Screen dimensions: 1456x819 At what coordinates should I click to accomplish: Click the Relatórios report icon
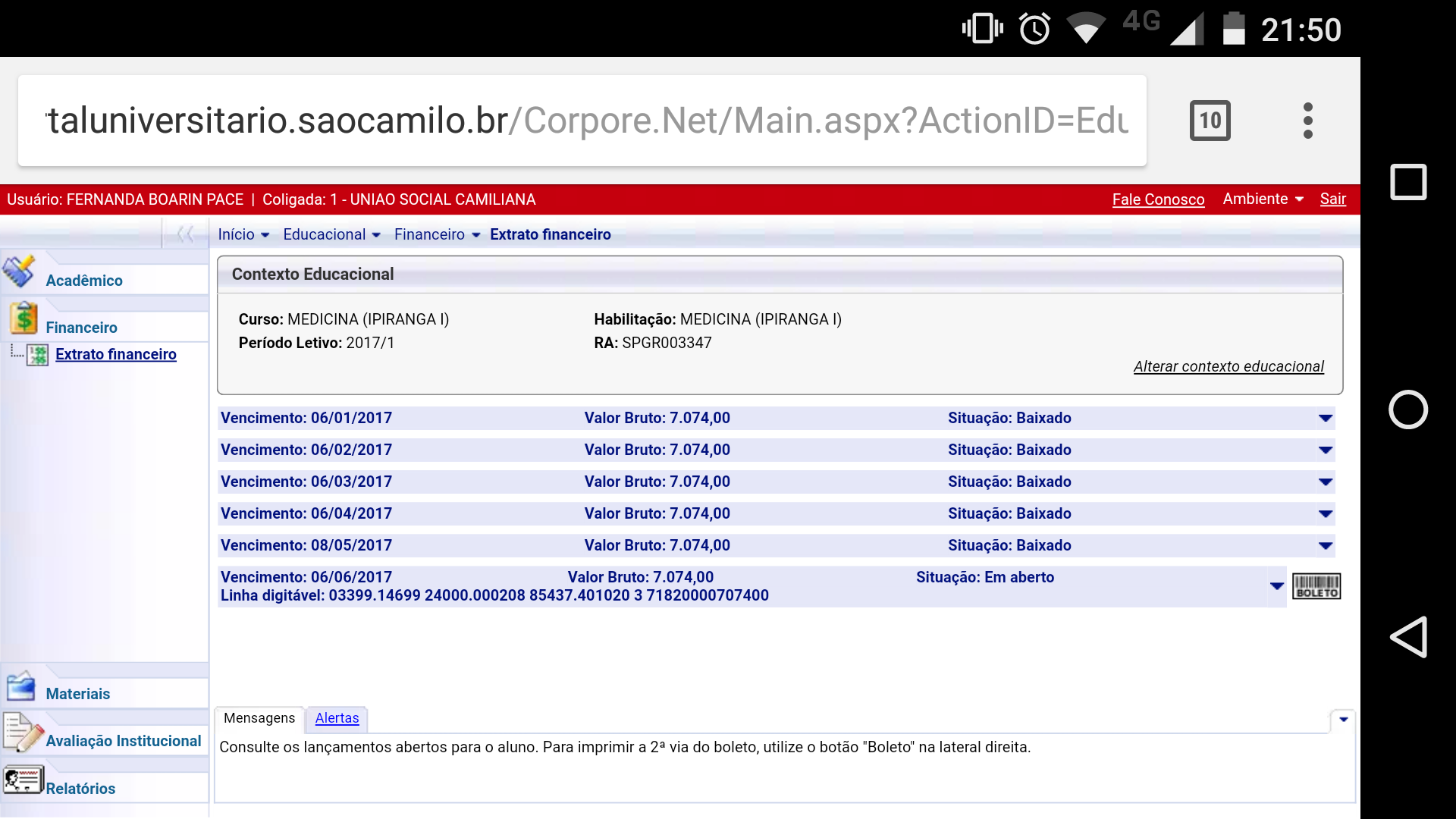click(x=22, y=780)
